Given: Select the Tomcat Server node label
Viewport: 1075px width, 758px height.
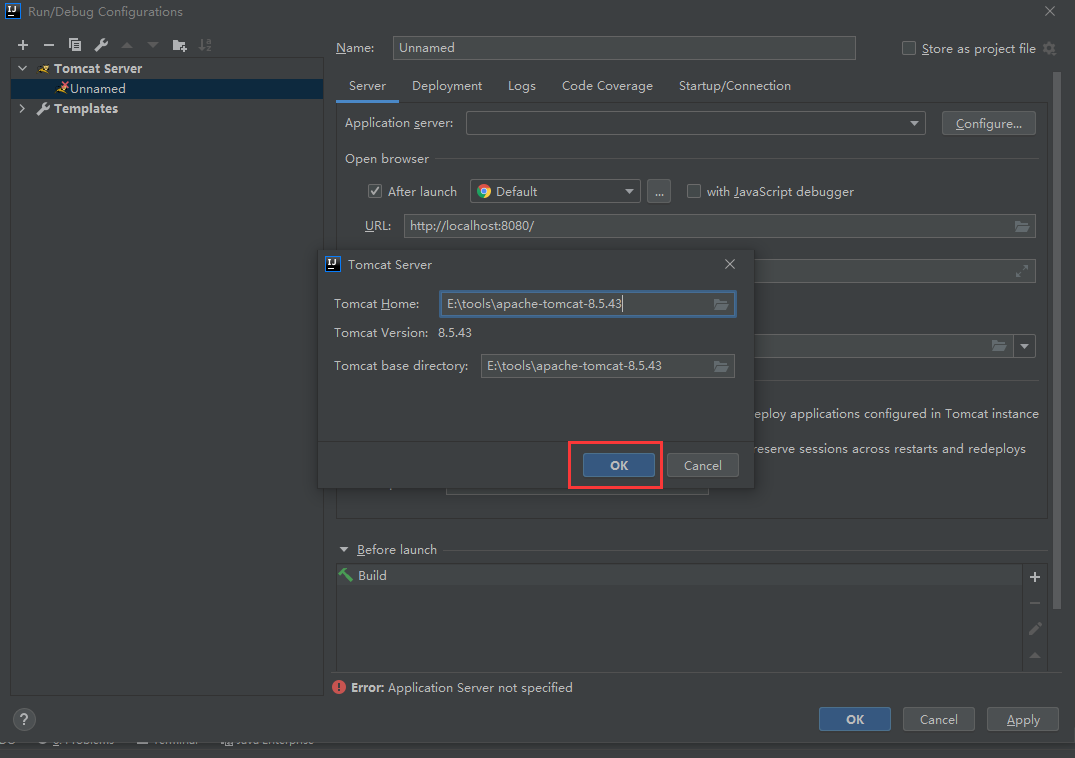Looking at the screenshot, I should click(98, 69).
